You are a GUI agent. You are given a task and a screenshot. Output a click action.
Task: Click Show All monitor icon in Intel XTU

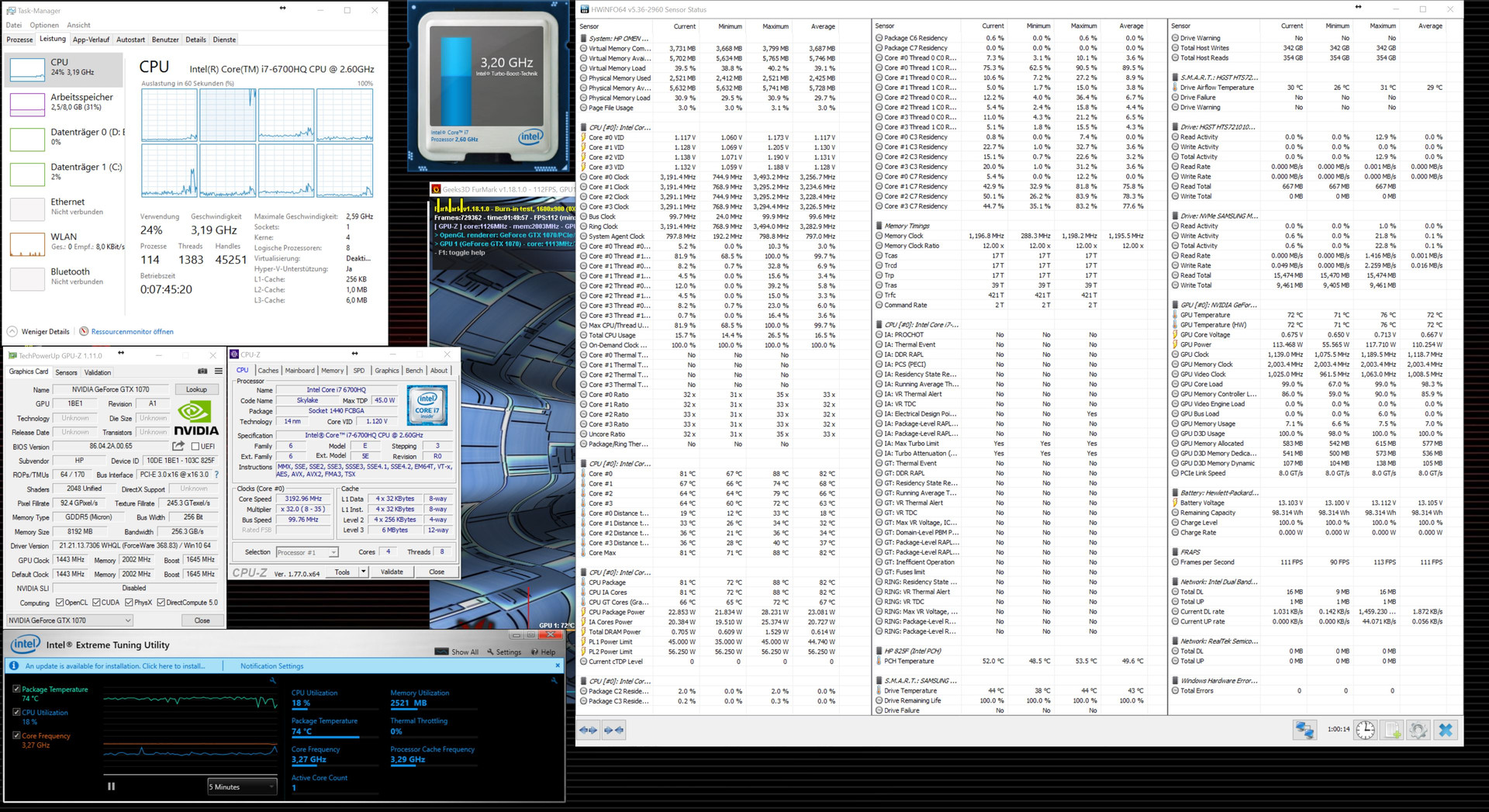click(442, 652)
